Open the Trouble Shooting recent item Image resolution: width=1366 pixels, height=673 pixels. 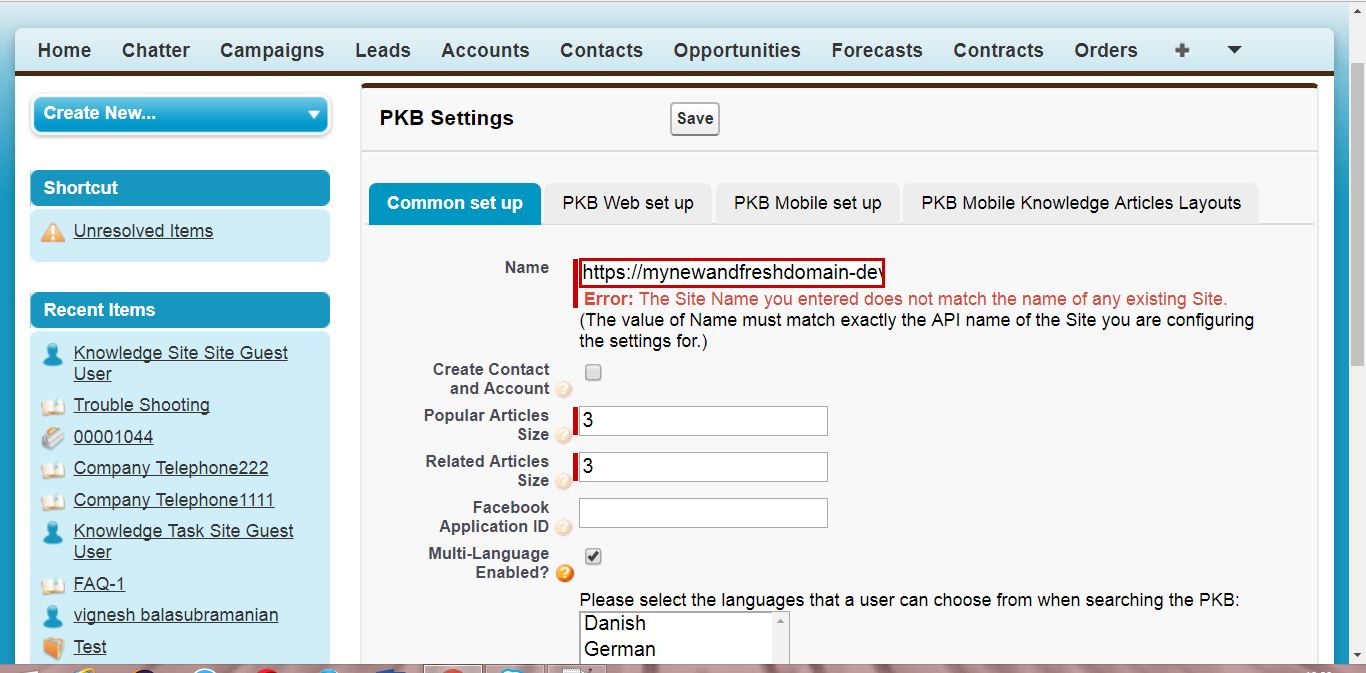[141, 405]
